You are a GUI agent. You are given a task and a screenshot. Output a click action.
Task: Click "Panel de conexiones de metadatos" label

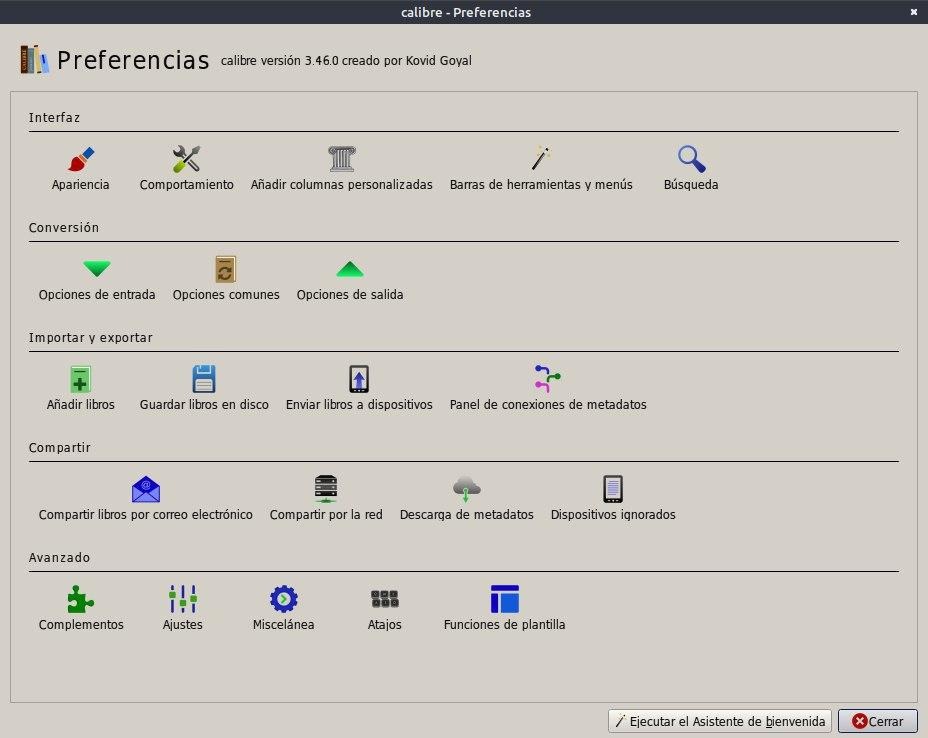tap(548, 405)
